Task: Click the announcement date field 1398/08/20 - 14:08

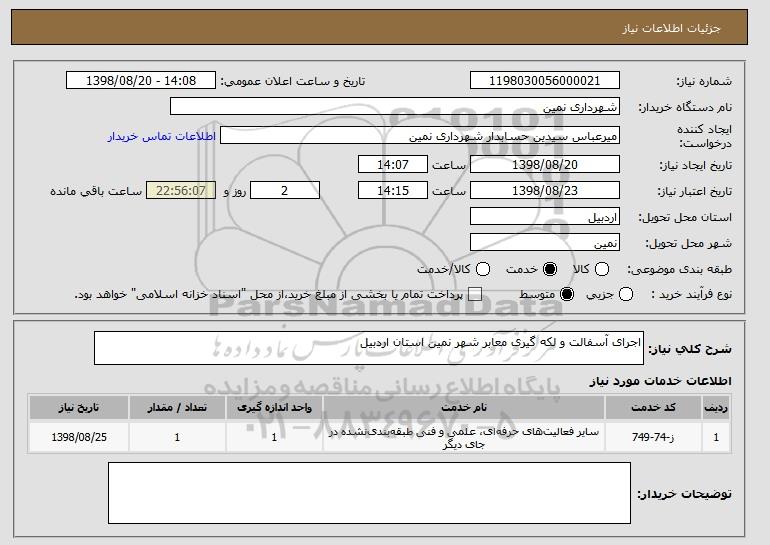Action: click(x=141, y=81)
